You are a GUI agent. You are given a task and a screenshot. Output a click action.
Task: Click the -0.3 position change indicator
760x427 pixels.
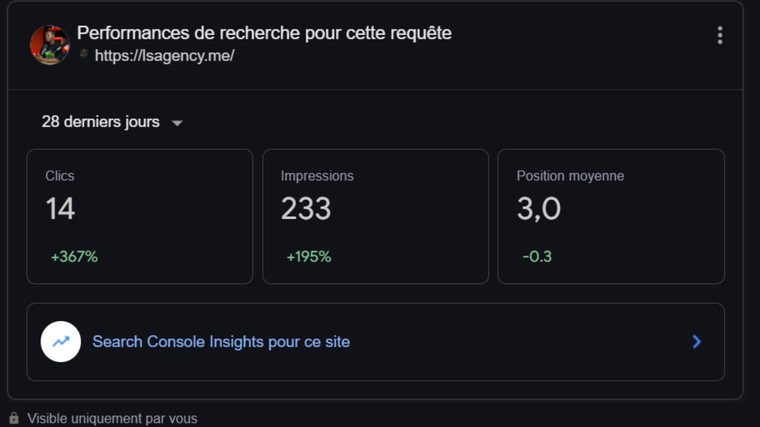coord(537,257)
